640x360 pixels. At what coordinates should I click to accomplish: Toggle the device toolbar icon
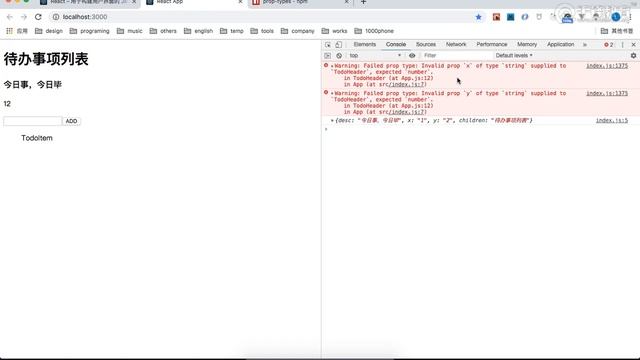pyautogui.click(x=339, y=44)
